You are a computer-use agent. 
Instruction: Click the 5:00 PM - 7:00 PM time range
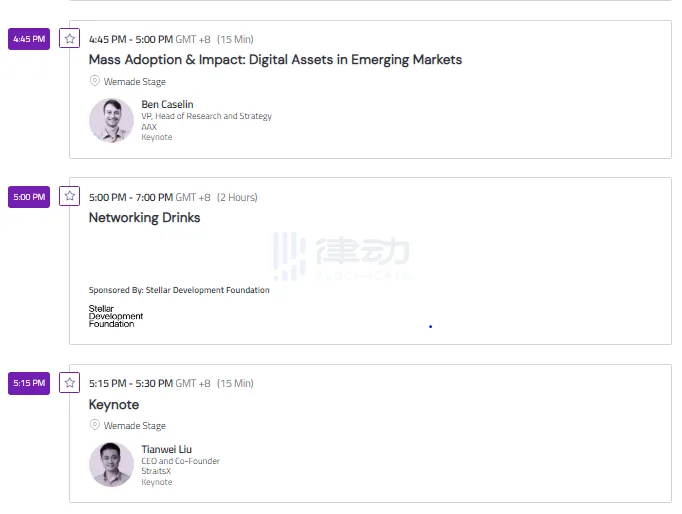[130, 197]
